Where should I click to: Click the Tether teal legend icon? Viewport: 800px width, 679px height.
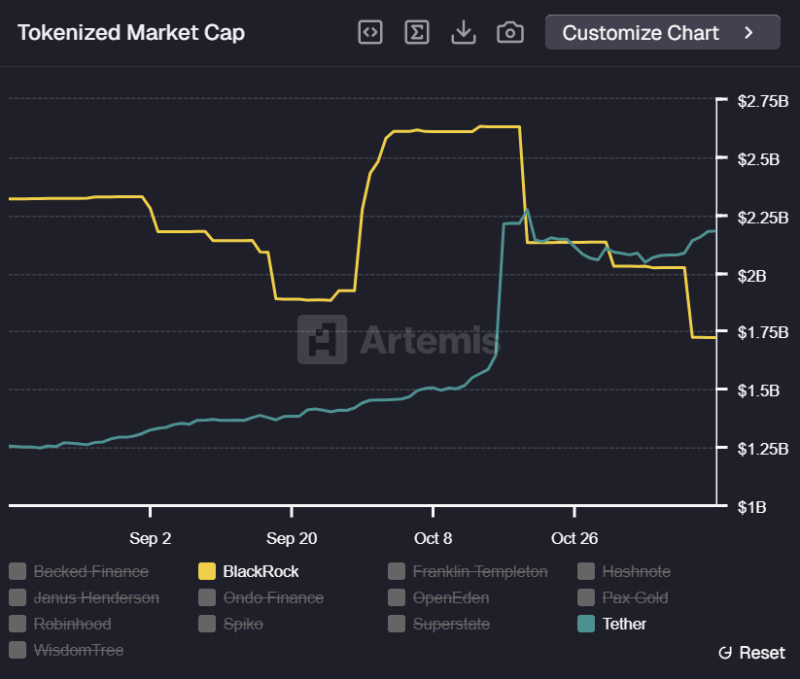(x=586, y=624)
